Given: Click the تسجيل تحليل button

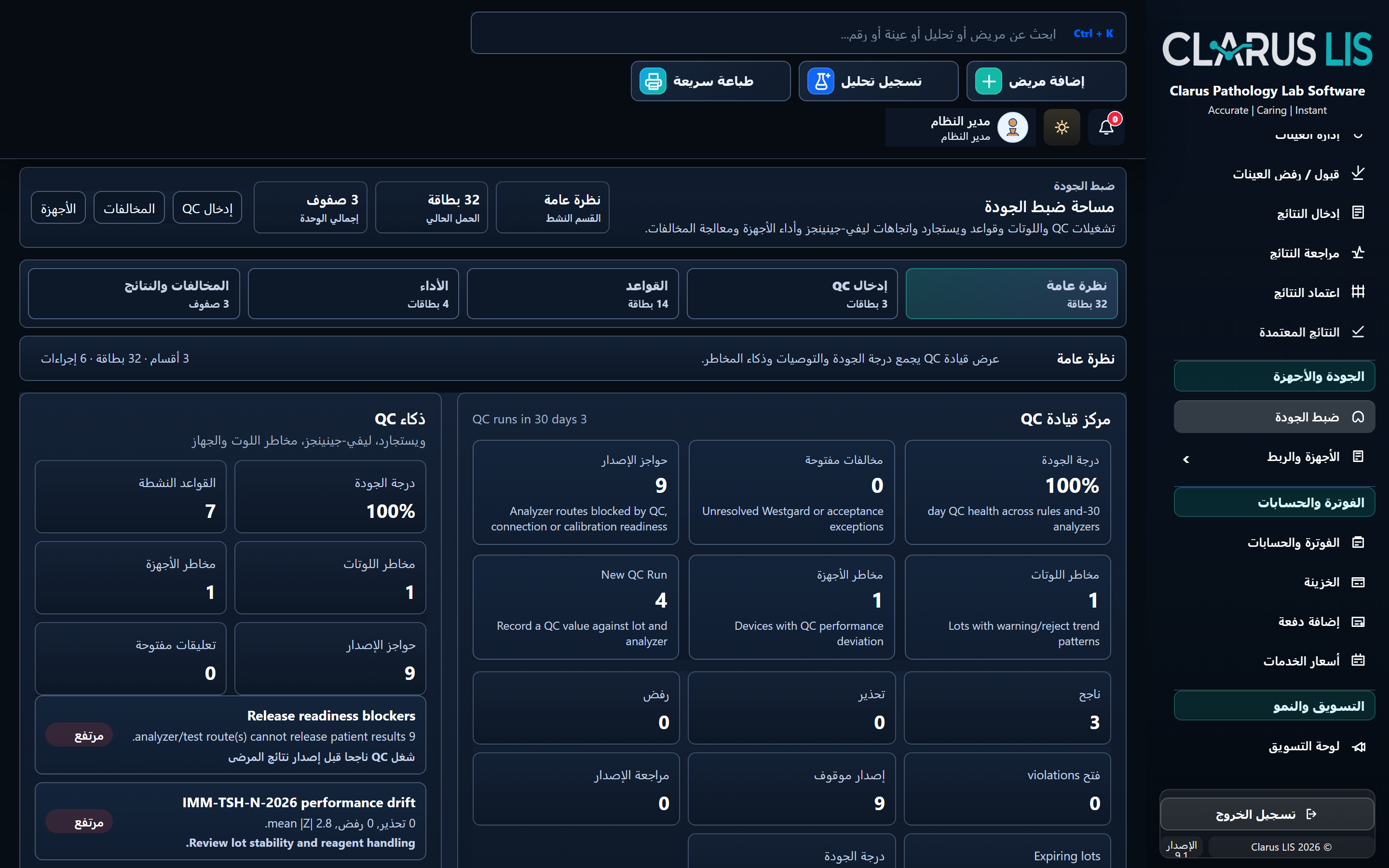Looking at the screenshot, I should 878,81.
